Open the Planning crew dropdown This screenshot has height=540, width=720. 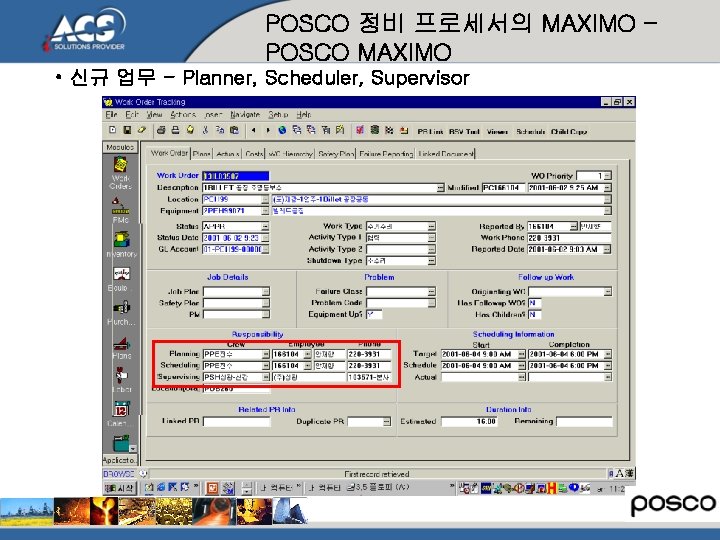(x=265, y=354)
